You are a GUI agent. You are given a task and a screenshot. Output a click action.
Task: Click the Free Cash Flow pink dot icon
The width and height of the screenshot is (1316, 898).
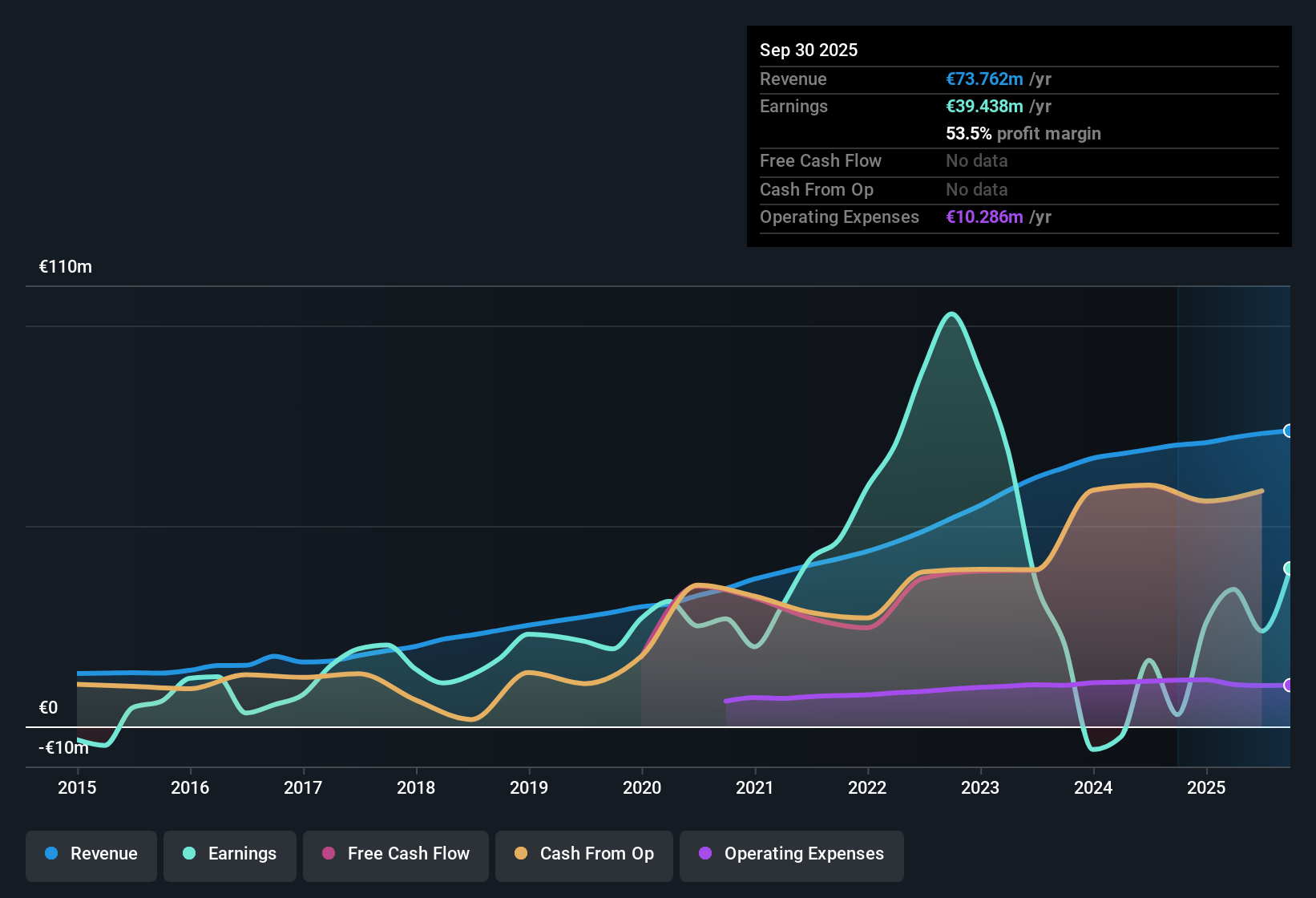(327, 854)
